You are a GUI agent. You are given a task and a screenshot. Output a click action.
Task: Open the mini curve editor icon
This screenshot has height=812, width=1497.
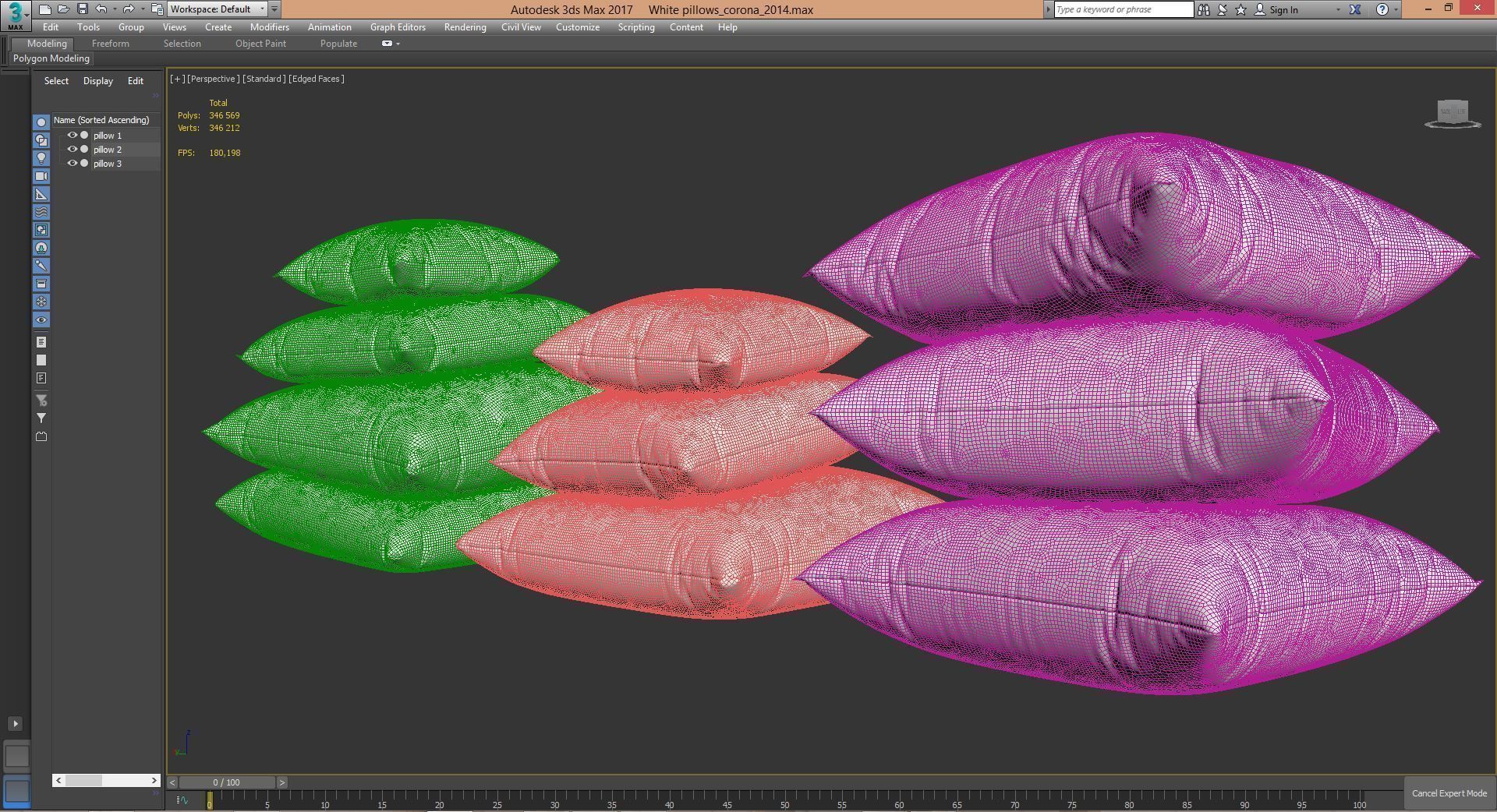(x=182, y=800)
